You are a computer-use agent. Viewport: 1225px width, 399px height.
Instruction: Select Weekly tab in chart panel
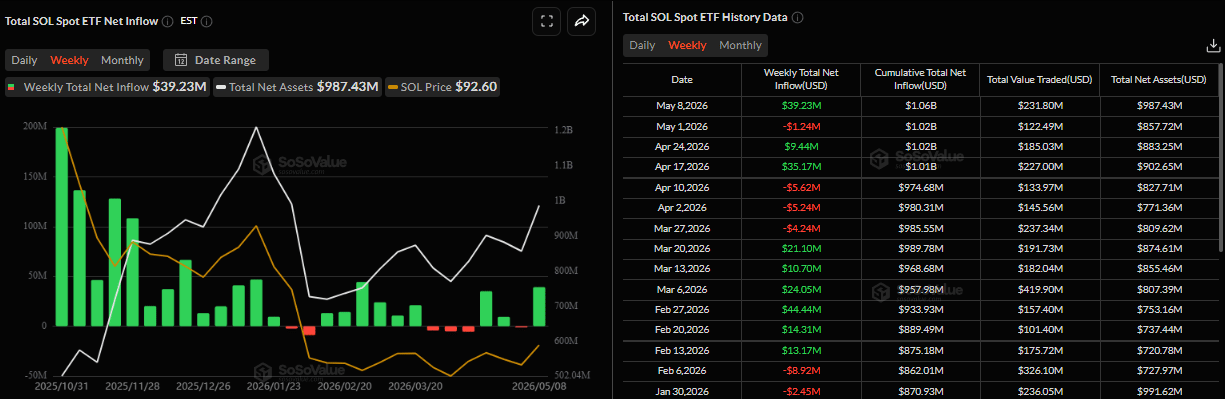click(69, 60)
